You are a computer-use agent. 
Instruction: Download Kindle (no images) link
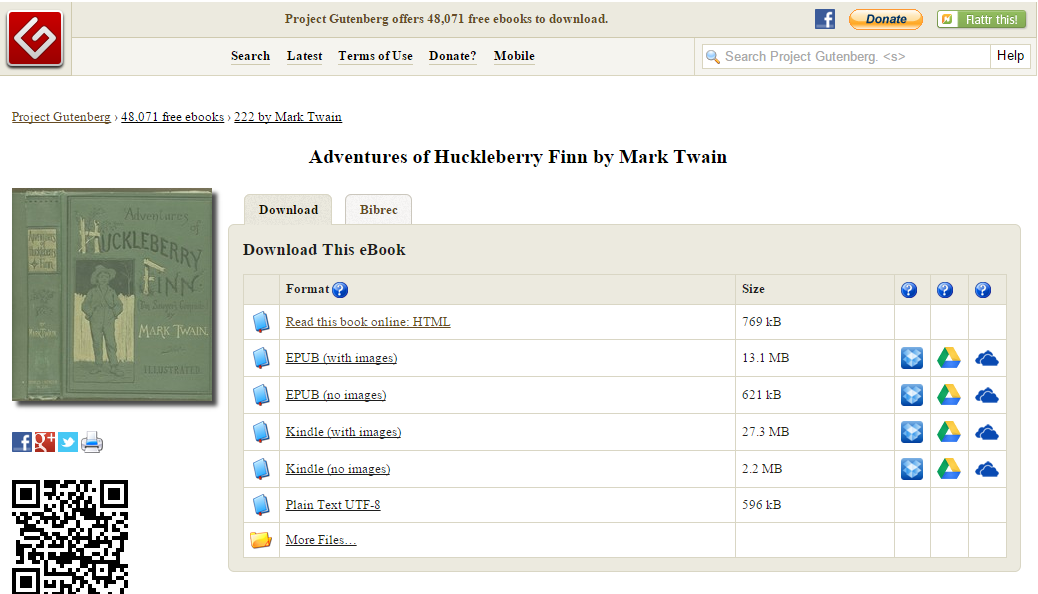point(338,470)
